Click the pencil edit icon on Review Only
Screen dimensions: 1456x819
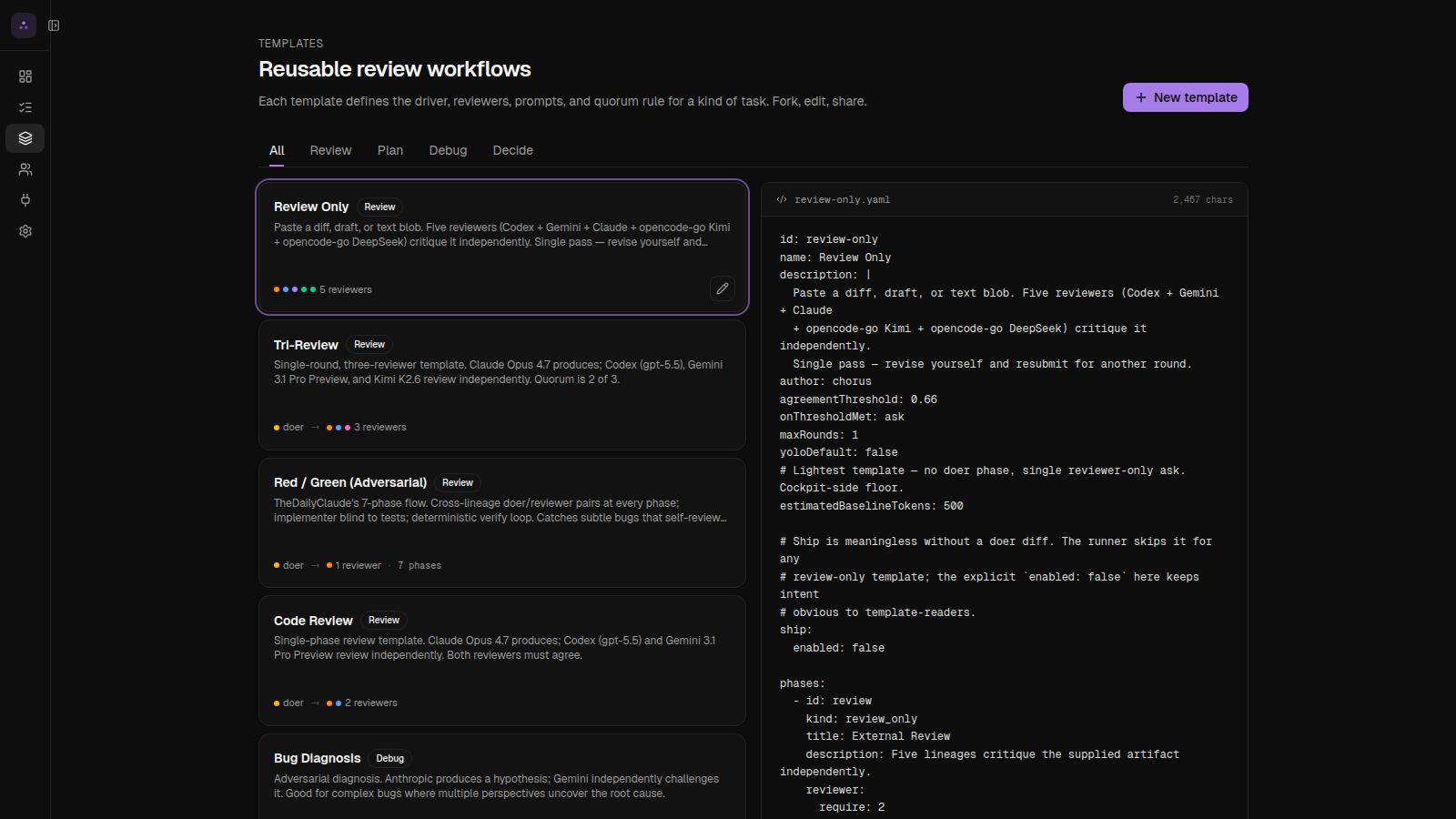pos(723,288)
